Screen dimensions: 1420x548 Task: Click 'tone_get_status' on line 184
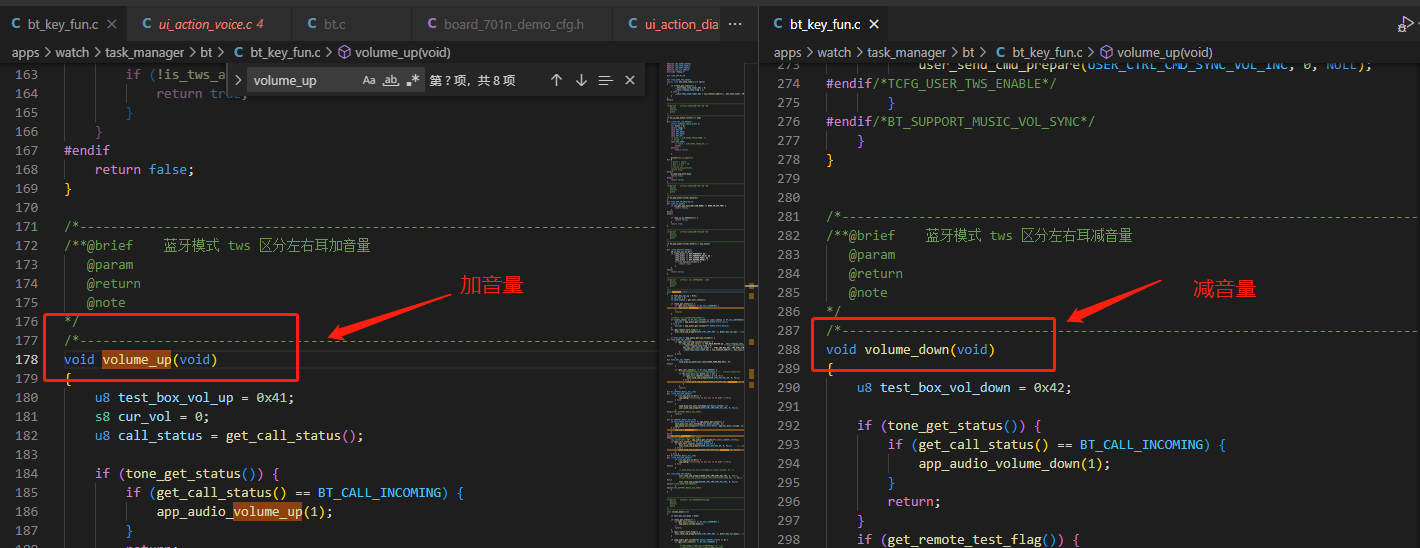(x=183, y=473)
